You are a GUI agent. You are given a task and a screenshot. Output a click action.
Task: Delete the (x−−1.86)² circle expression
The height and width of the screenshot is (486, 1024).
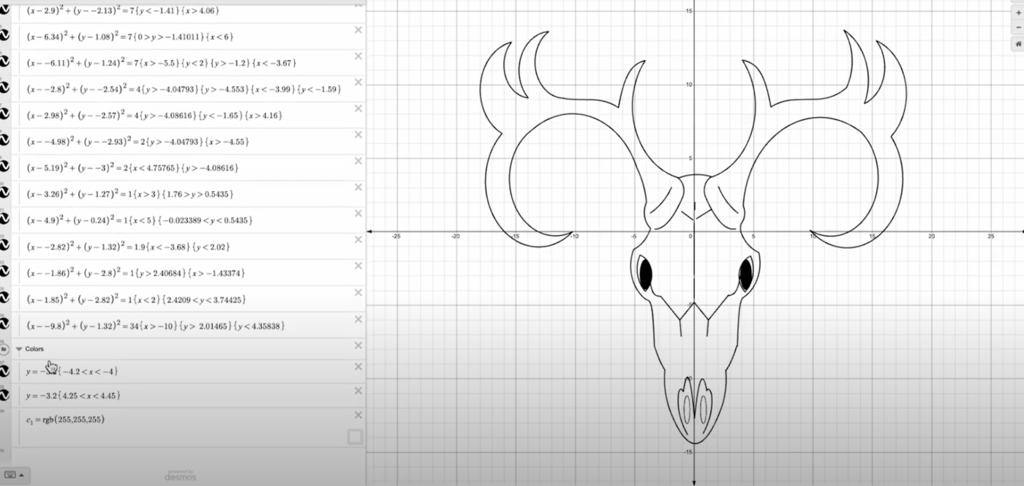(358, 266)
